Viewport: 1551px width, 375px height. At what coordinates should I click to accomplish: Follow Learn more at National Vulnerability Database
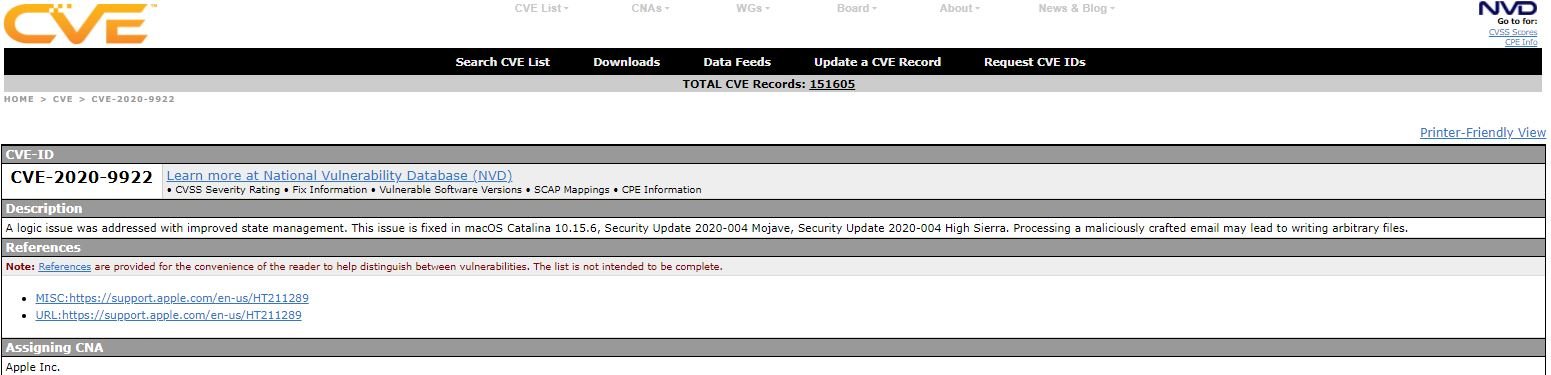coord(339,175)
